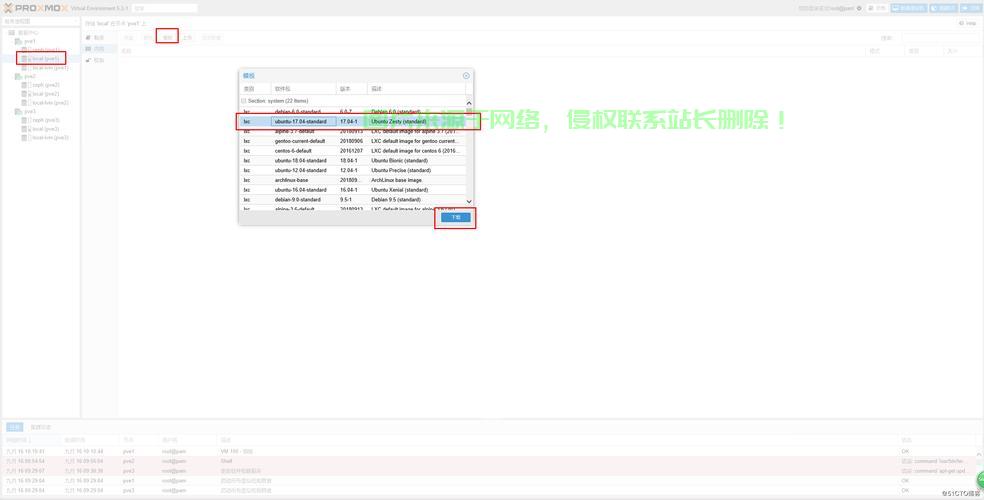Click the Help button below the header

pyautogui.click(x=967, y=23)
